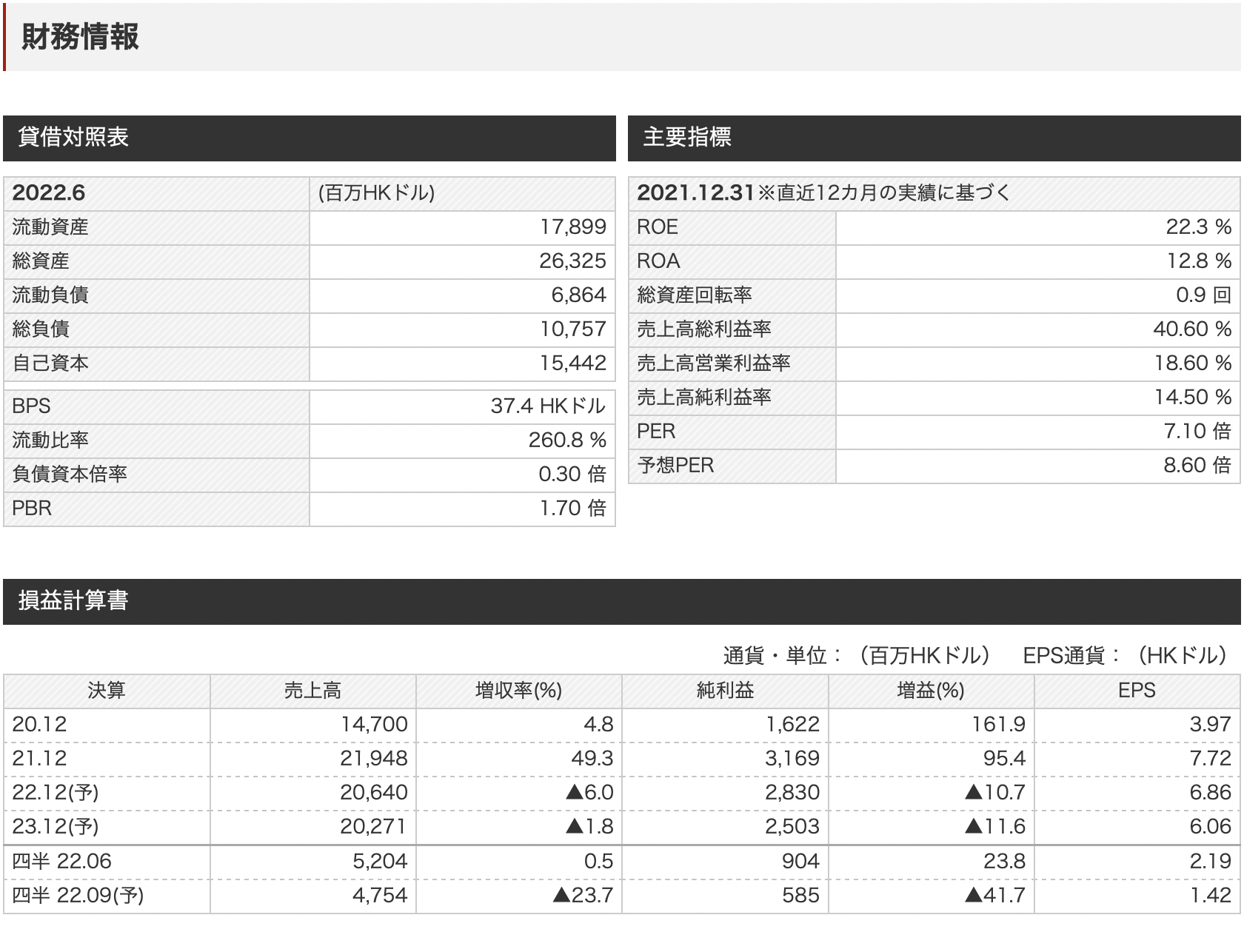
Task: Click the value 14.50 %
Action: tap(1193, 398)
